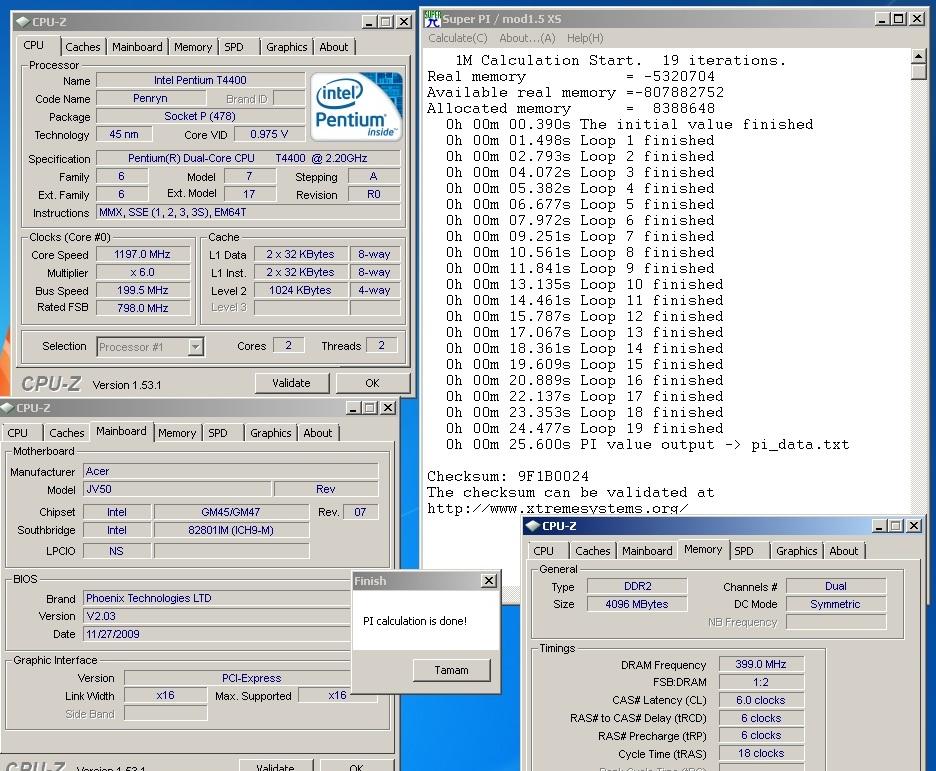The width and height of the screenshot is (936, 771).
Task: Open the Help(H) menu in Super PI
Action: [x=585, y=38]
